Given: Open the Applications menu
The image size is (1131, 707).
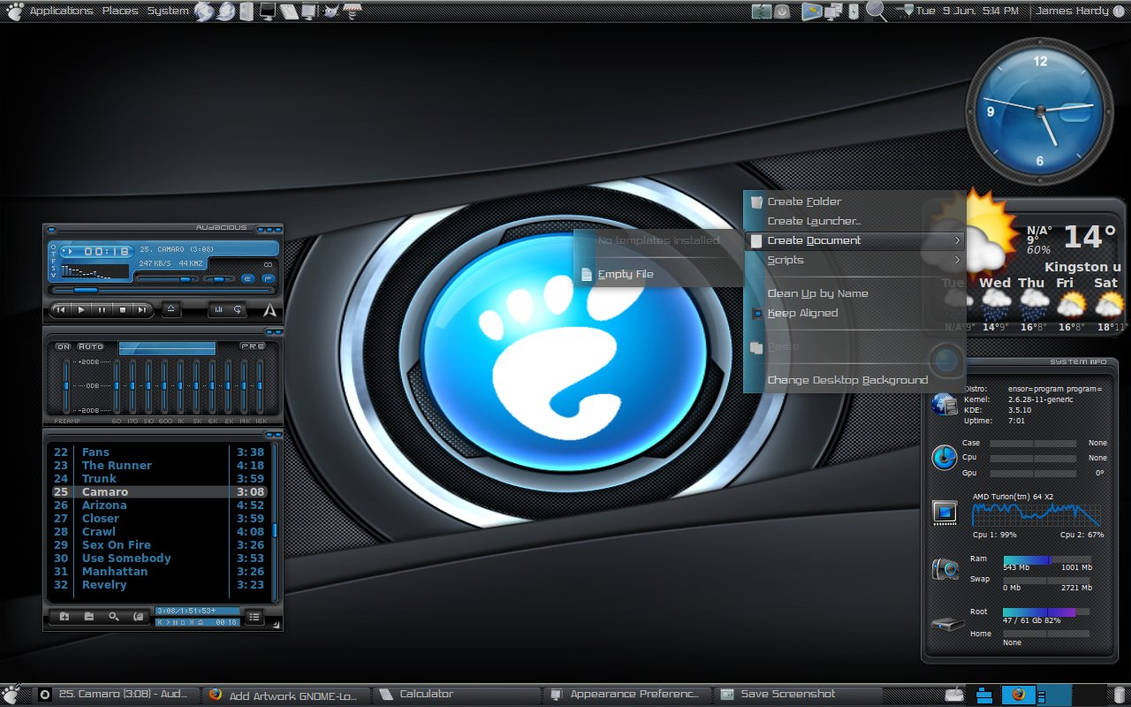Looking at the screenshot, I should 61,11.
